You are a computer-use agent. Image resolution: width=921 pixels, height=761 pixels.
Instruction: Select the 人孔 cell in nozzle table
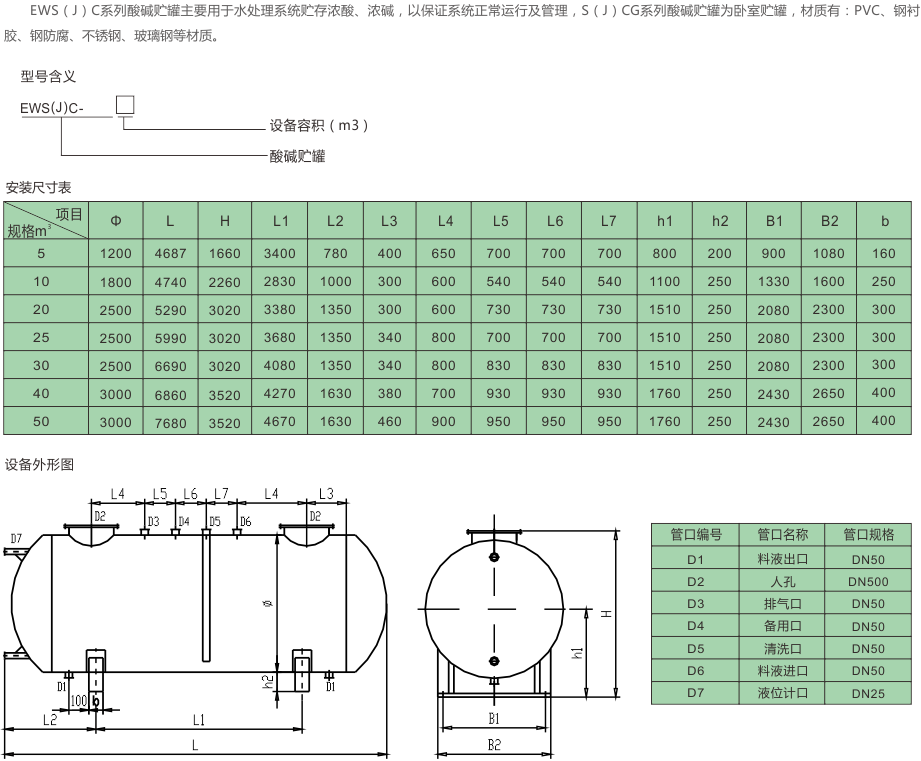pos(782,581)
